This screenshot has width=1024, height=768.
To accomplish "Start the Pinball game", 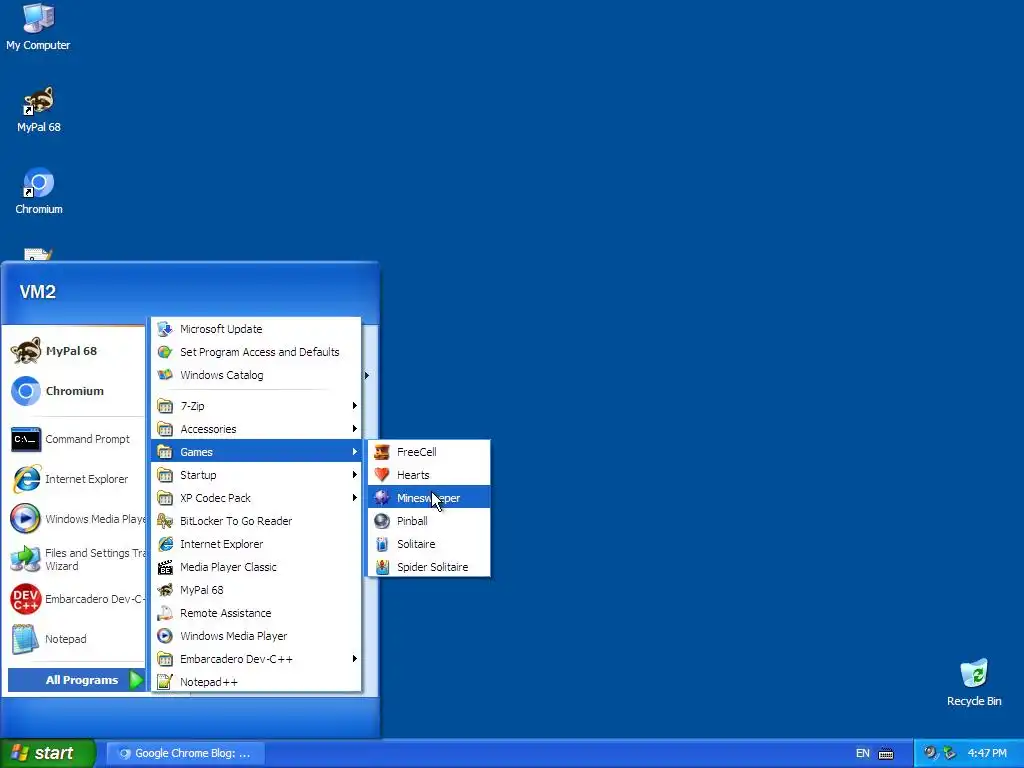I will pyautogui.click(x=428, y=521).
